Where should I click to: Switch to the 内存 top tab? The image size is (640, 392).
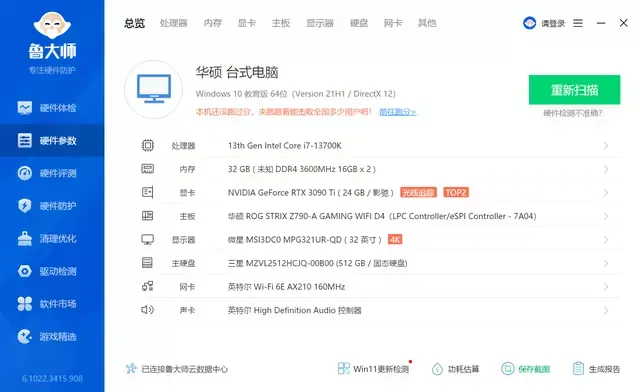point(213,23)
